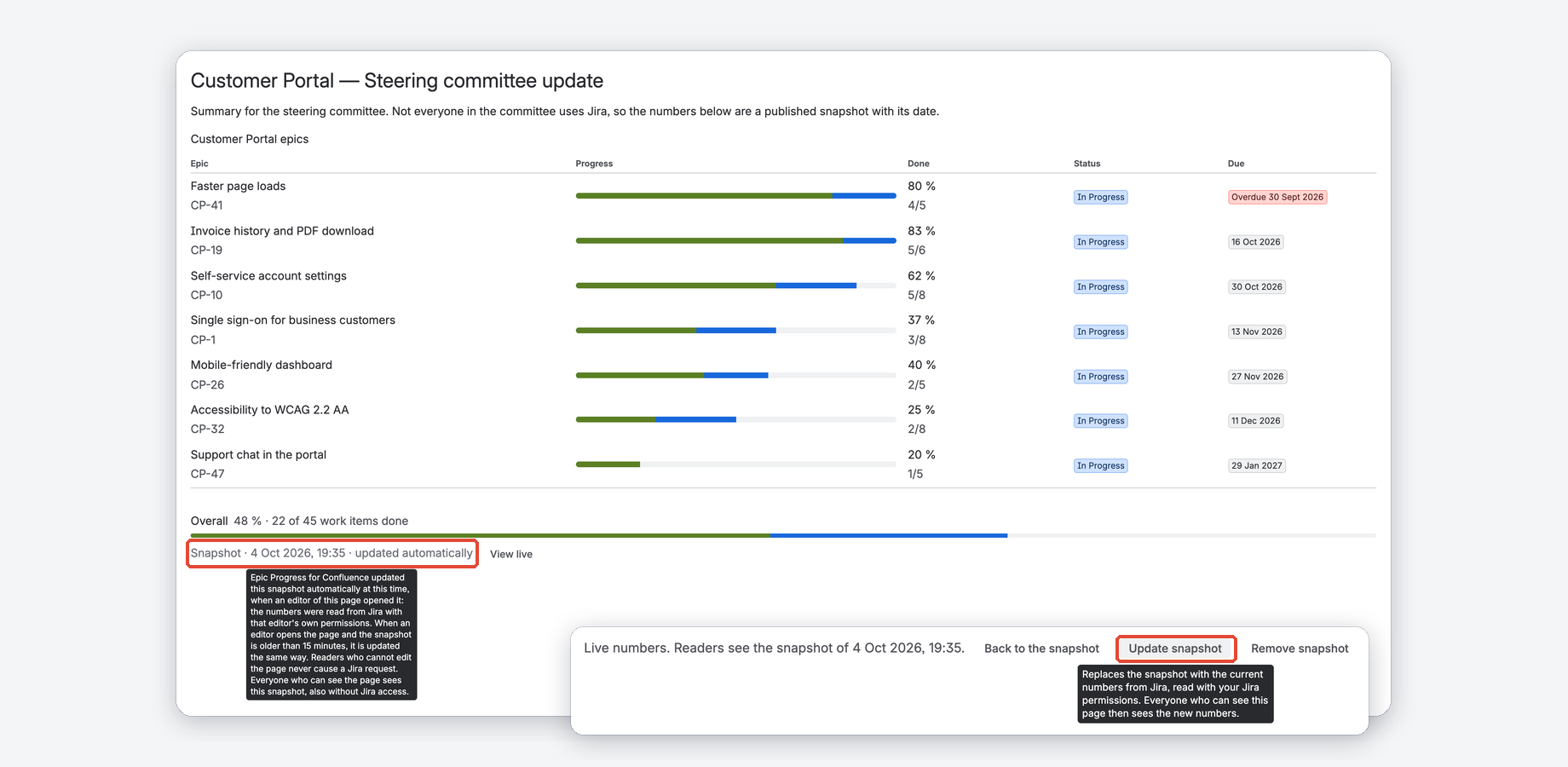Click the CP-1 issue key
Screen dimensions: 1568x767
tap(203, 340)
